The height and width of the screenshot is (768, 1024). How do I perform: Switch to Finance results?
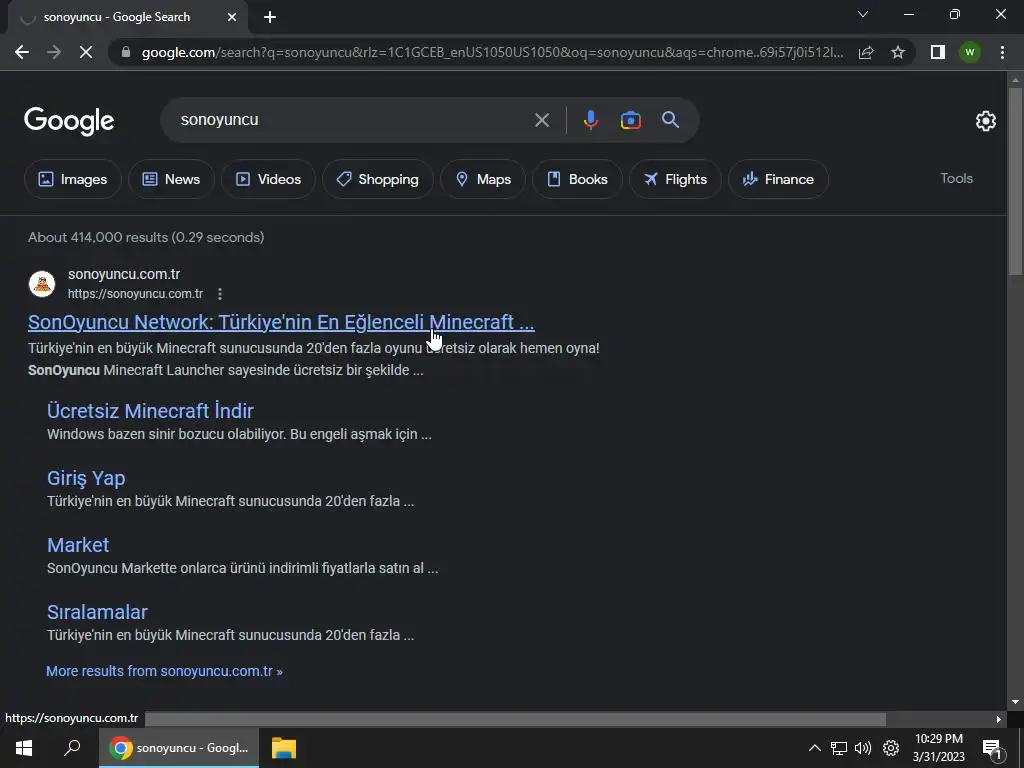coord(778,179)
